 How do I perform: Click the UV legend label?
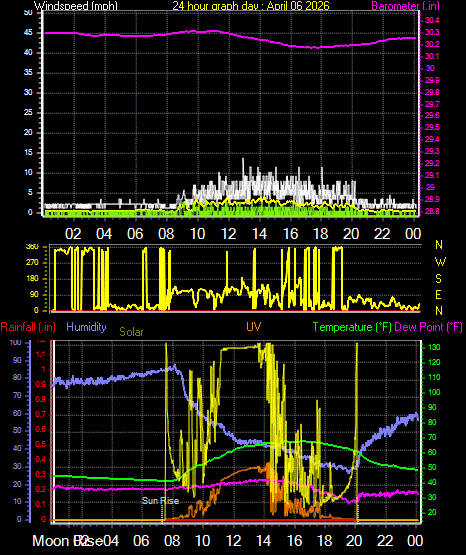tap(254, 326)
